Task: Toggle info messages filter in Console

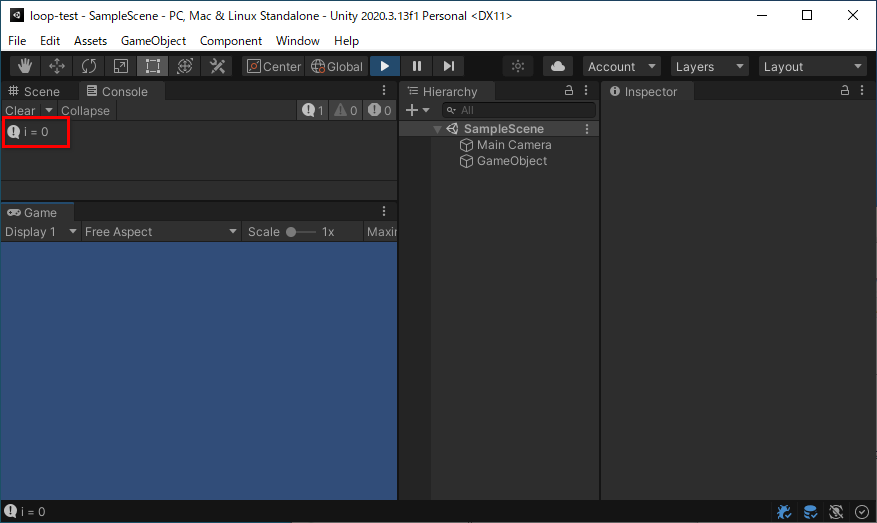Action: 313,111
